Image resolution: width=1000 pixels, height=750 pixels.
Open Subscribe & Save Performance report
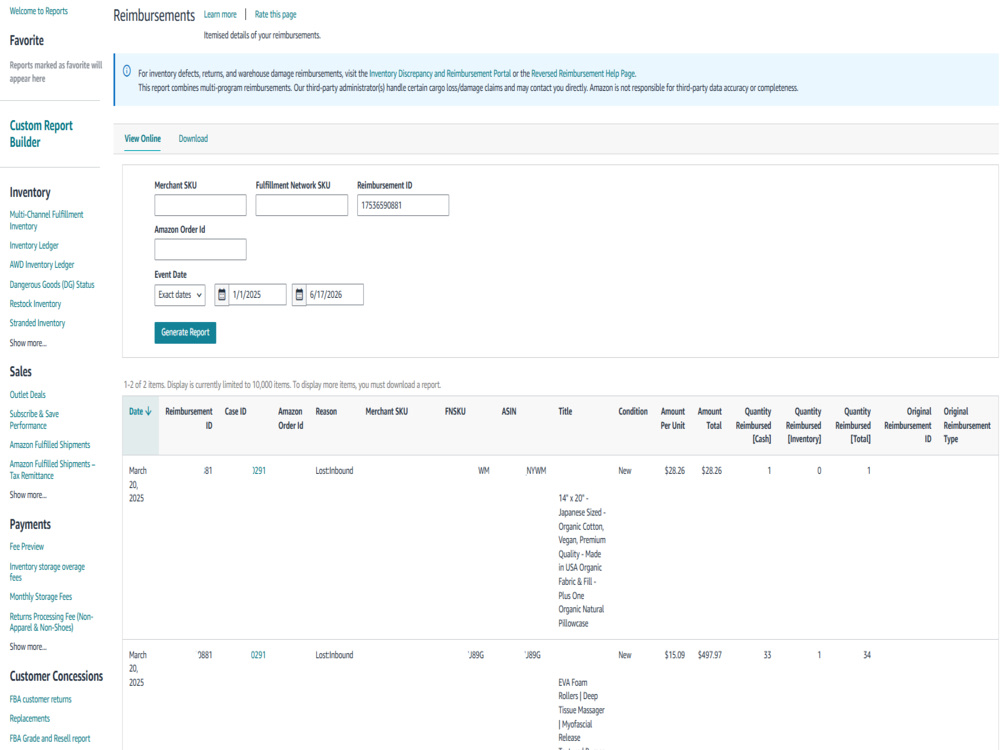click(x=34, y=420)
